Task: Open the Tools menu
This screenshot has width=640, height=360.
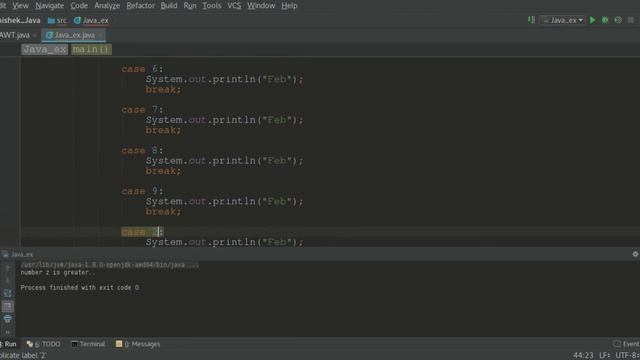Action: [211, 6]
